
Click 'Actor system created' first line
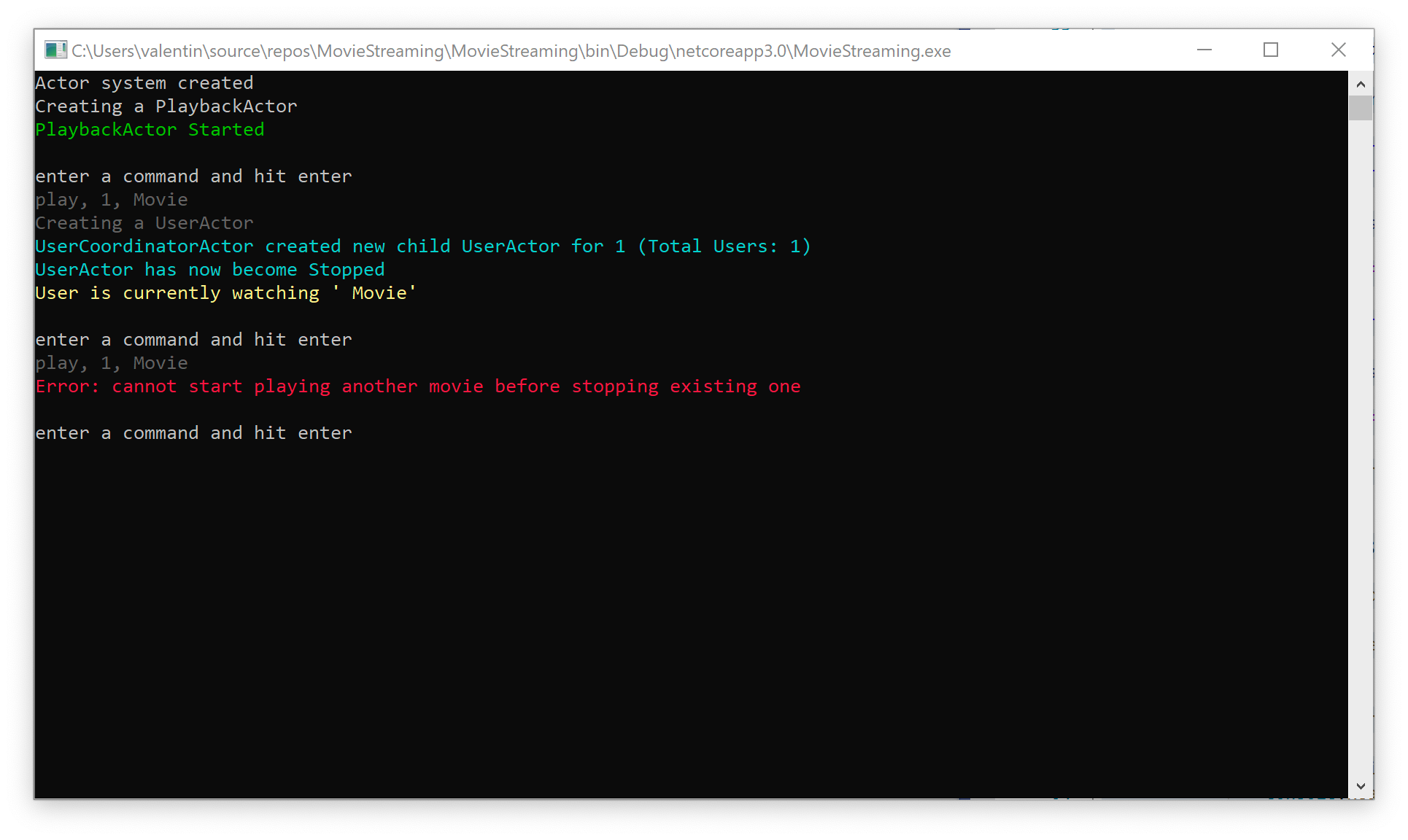144,83
